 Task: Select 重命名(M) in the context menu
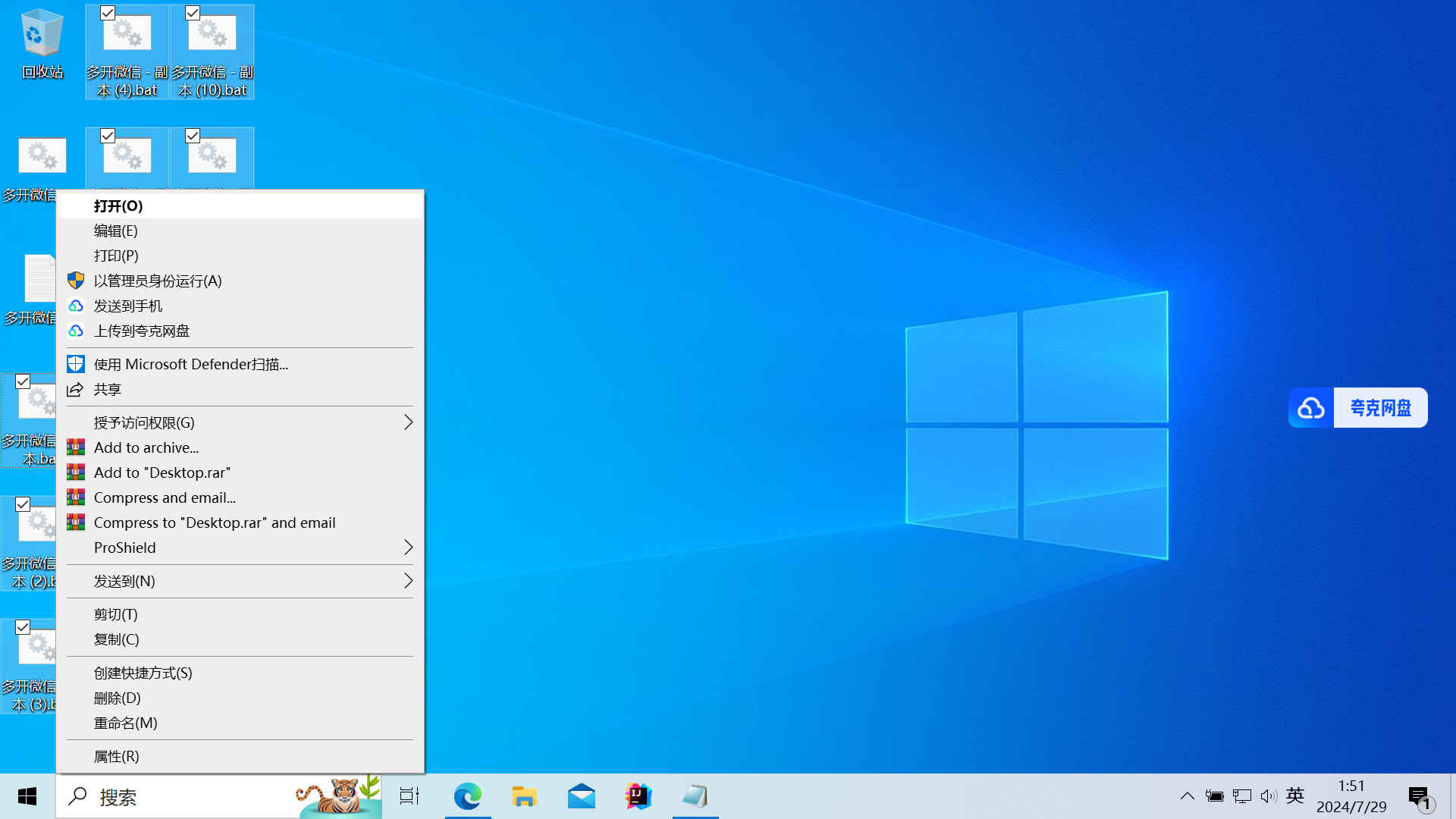click(x=240, y=723)
